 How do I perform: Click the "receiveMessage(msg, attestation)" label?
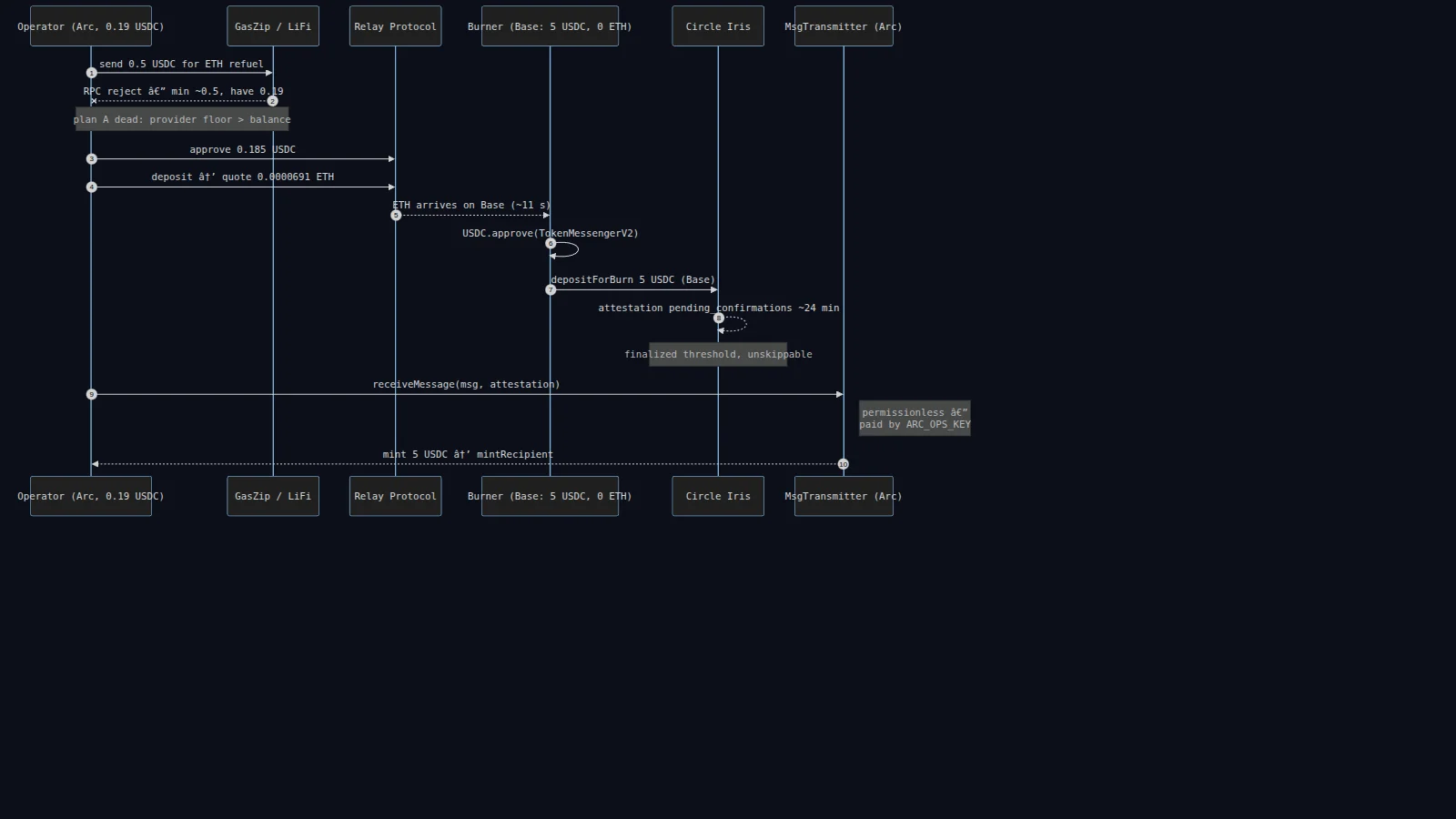pos(466,384)
